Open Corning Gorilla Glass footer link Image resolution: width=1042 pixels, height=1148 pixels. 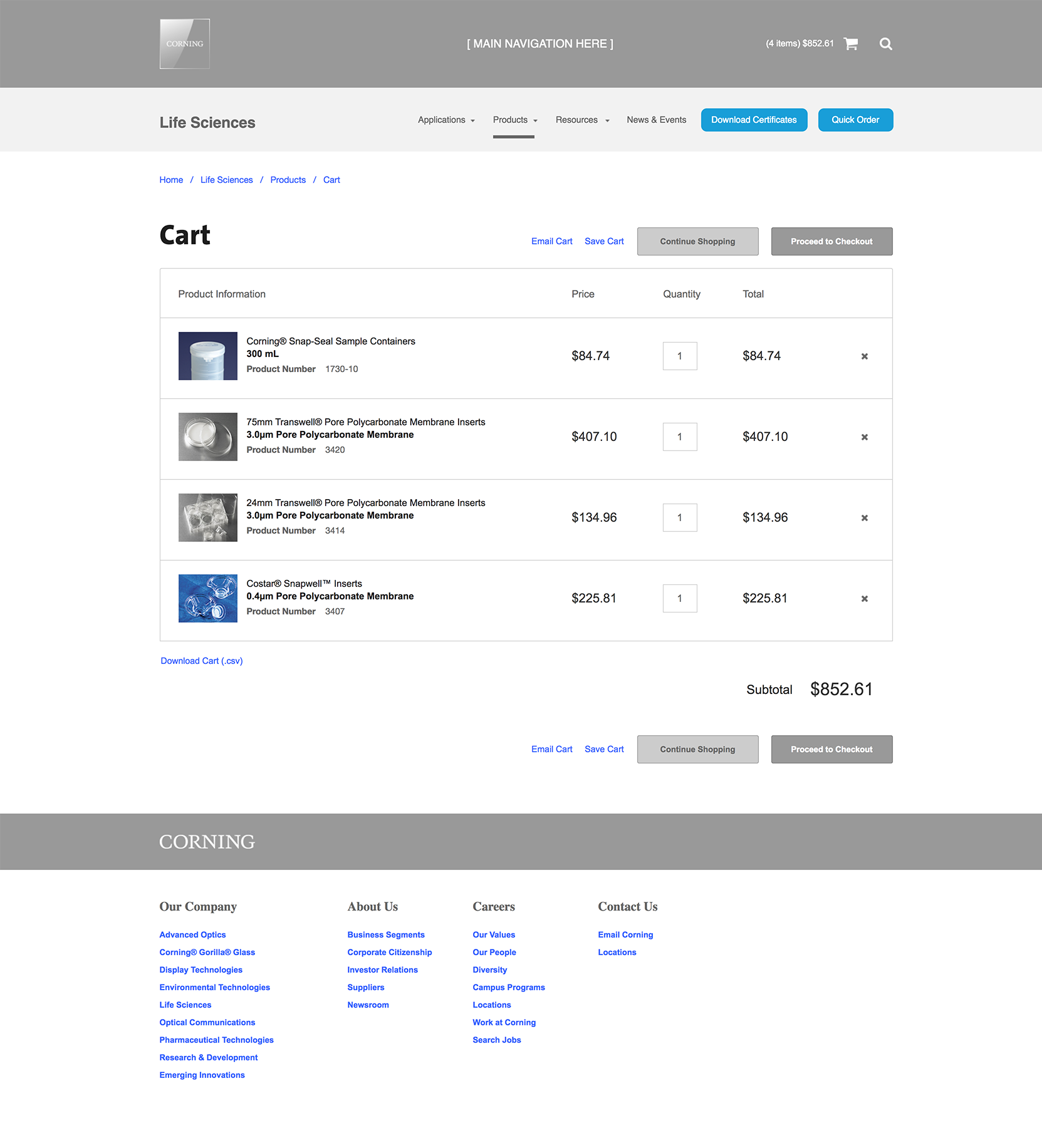(x=207, y=952)
